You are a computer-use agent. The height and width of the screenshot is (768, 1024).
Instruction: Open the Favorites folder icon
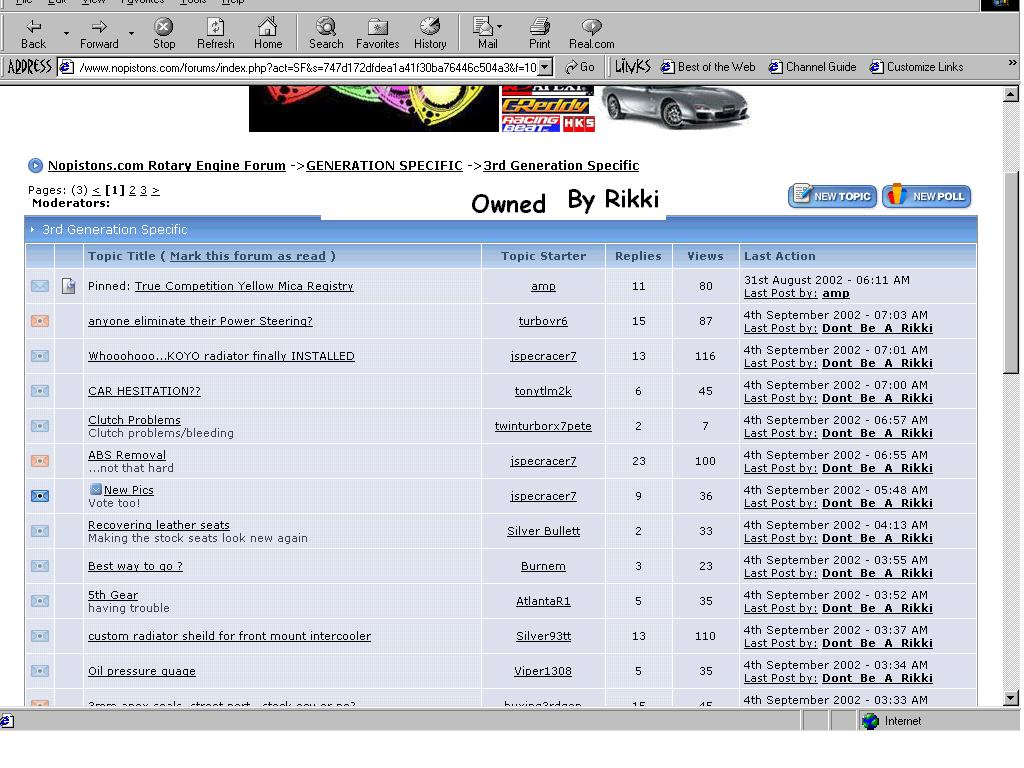click(x=377, y=27)
